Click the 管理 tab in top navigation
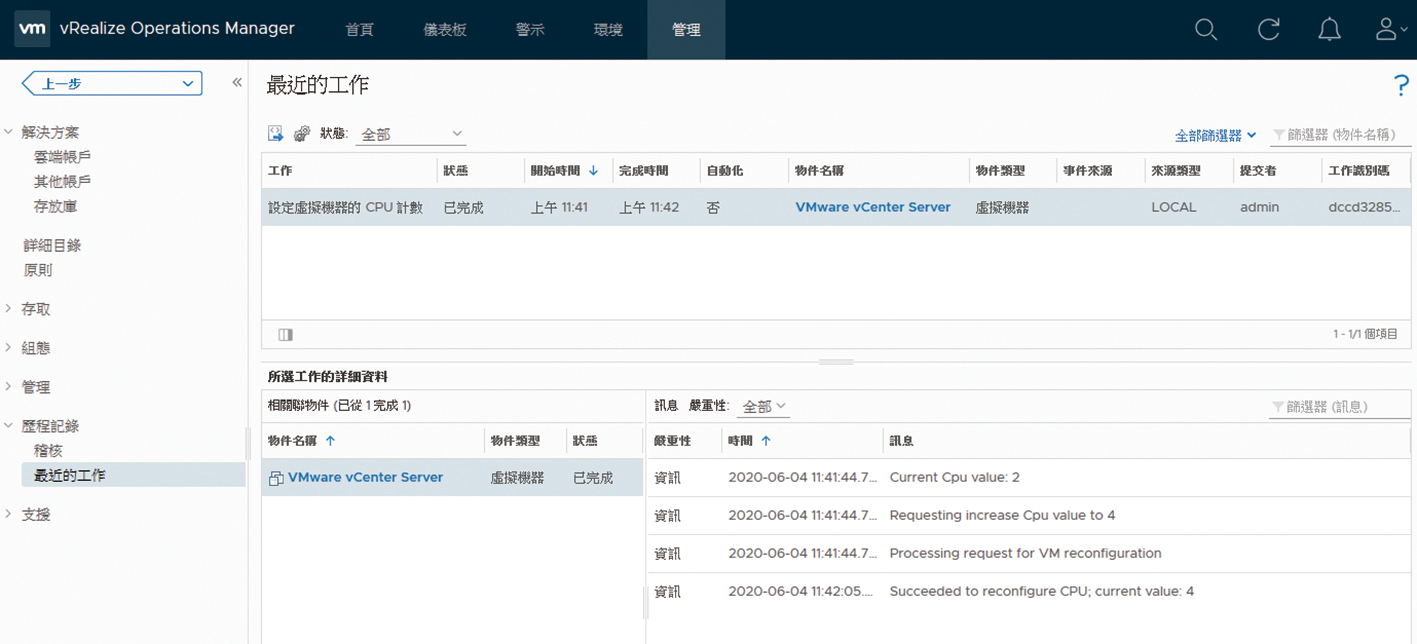Viewport: 1417px width, 644px height. [x=686, y=30]
